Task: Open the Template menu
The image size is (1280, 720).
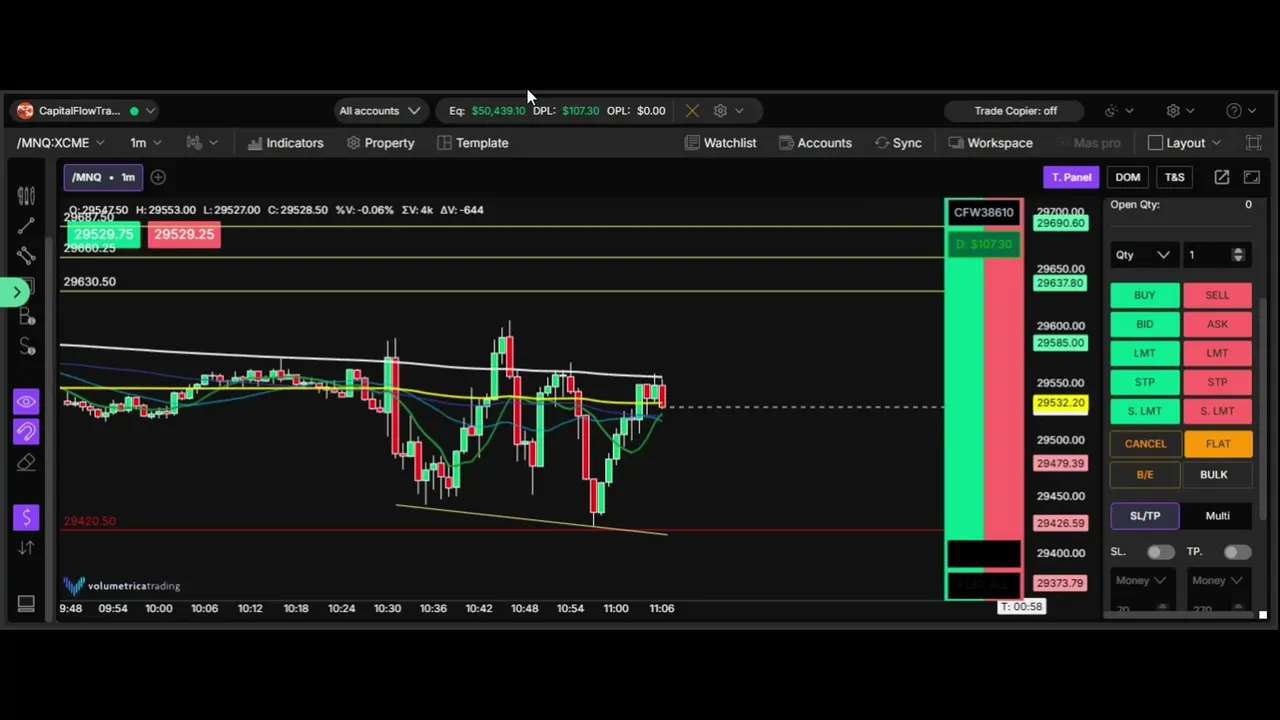Action: 473,143
